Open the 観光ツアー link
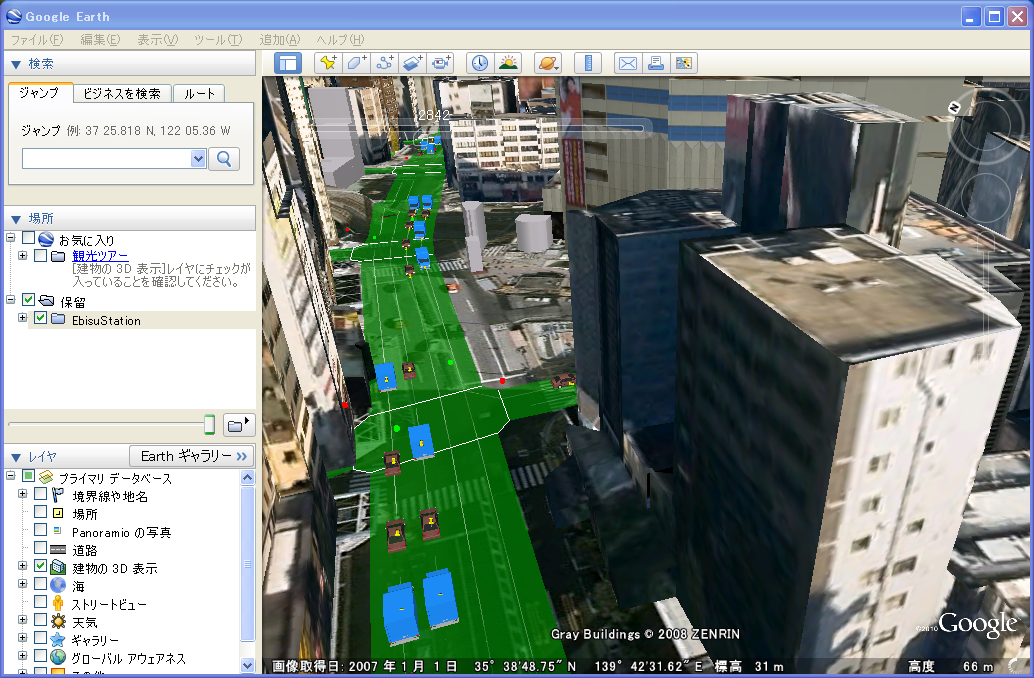 pos(100,256)
